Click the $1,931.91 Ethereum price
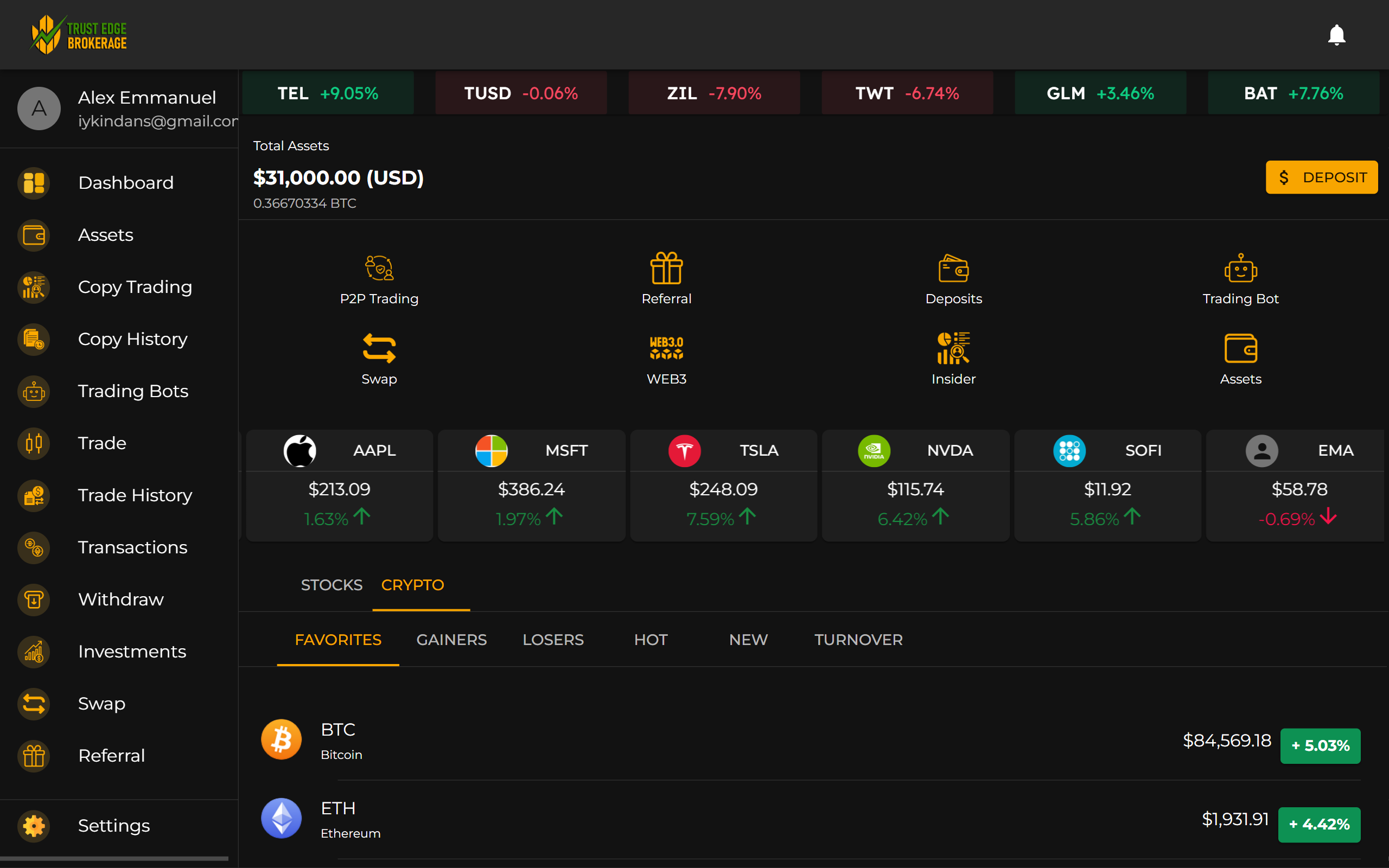 (1235, 819)
